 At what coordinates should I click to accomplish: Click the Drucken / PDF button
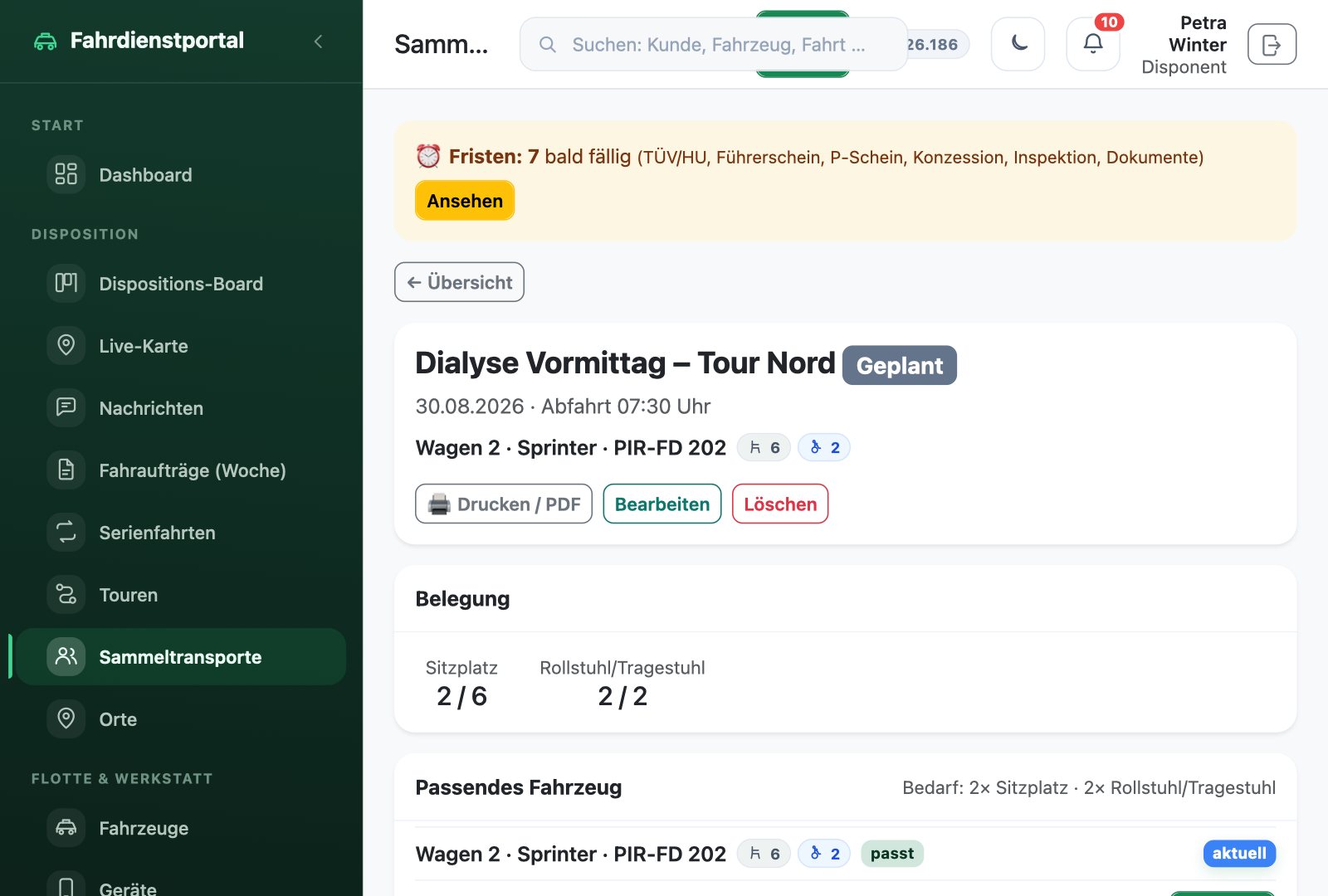pyautogui.click(x=504, y=504)
